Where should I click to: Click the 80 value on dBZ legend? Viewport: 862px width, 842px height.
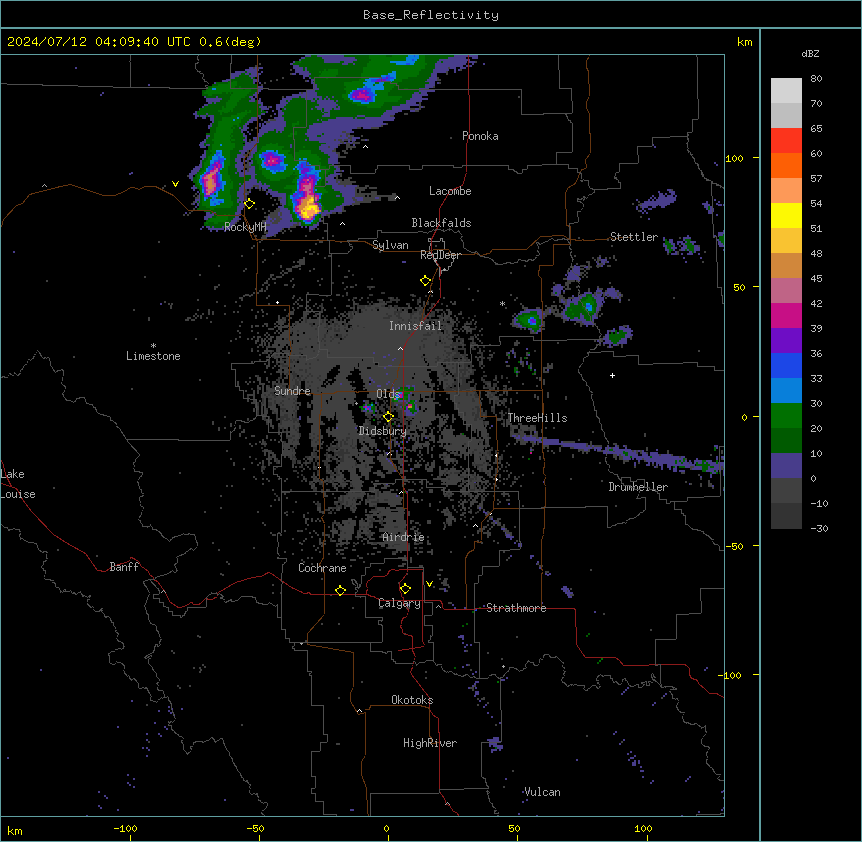point(816,79)
